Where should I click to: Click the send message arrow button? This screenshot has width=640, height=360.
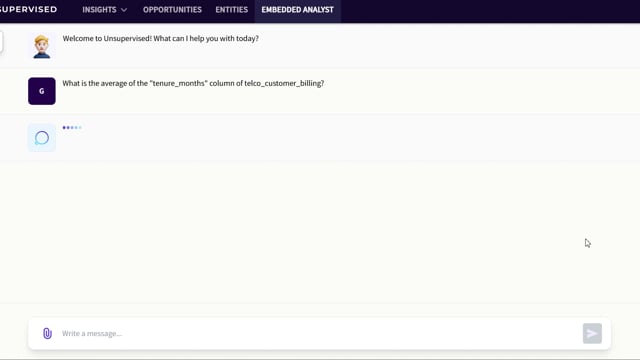pos(592,333)
